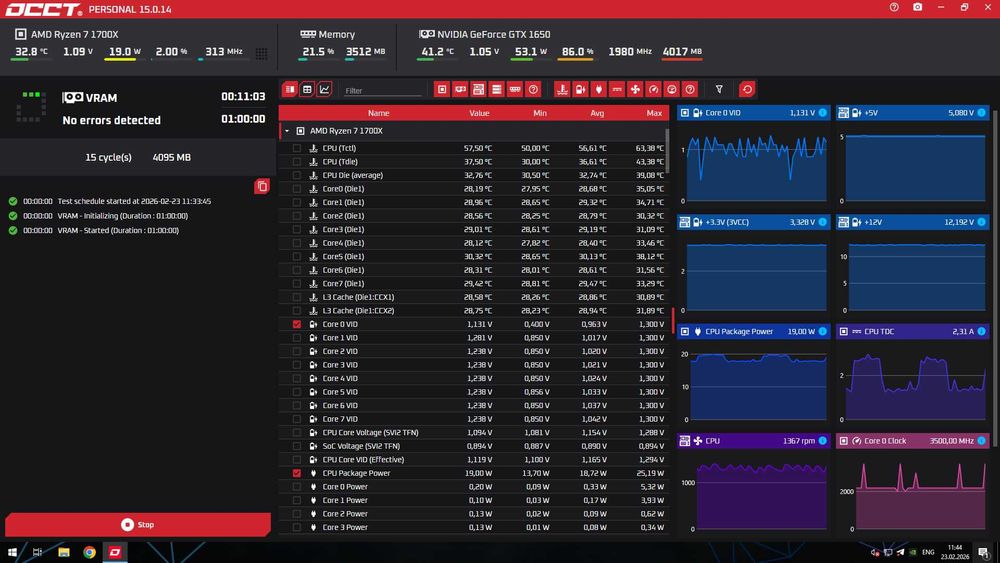Toggle motherboard sensor filter icon
This screenshot has height=563, width=1000.
[478, 89]
